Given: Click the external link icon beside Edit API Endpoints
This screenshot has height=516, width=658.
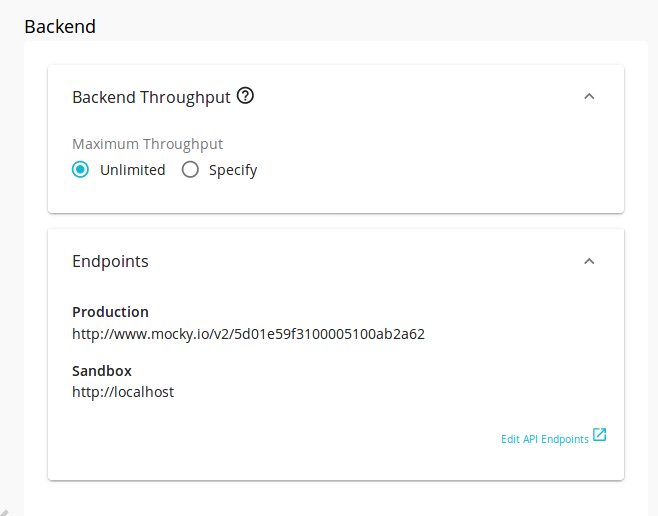Looking at the screenshot, I should click(x=600, y=435).
